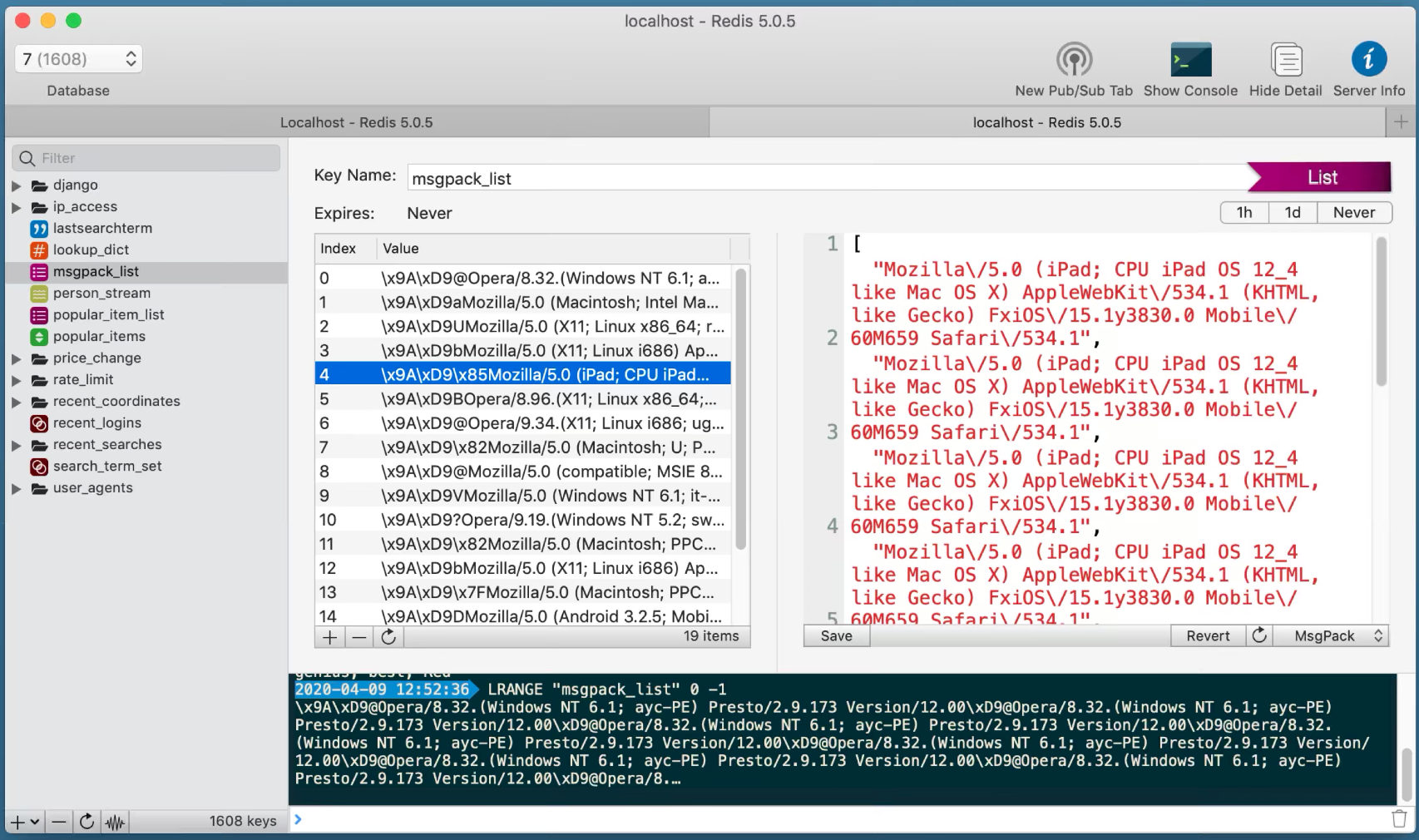Screen dimensions: 1419x840
Task: Click the value editor vertical scrollbar
Action: click(x=1382, y=312)
